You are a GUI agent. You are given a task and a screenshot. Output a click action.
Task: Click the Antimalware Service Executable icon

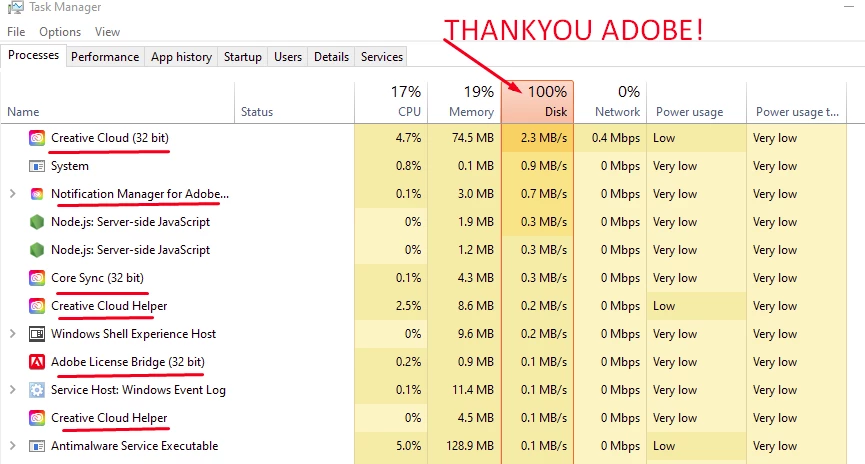[x=37, y=446]
